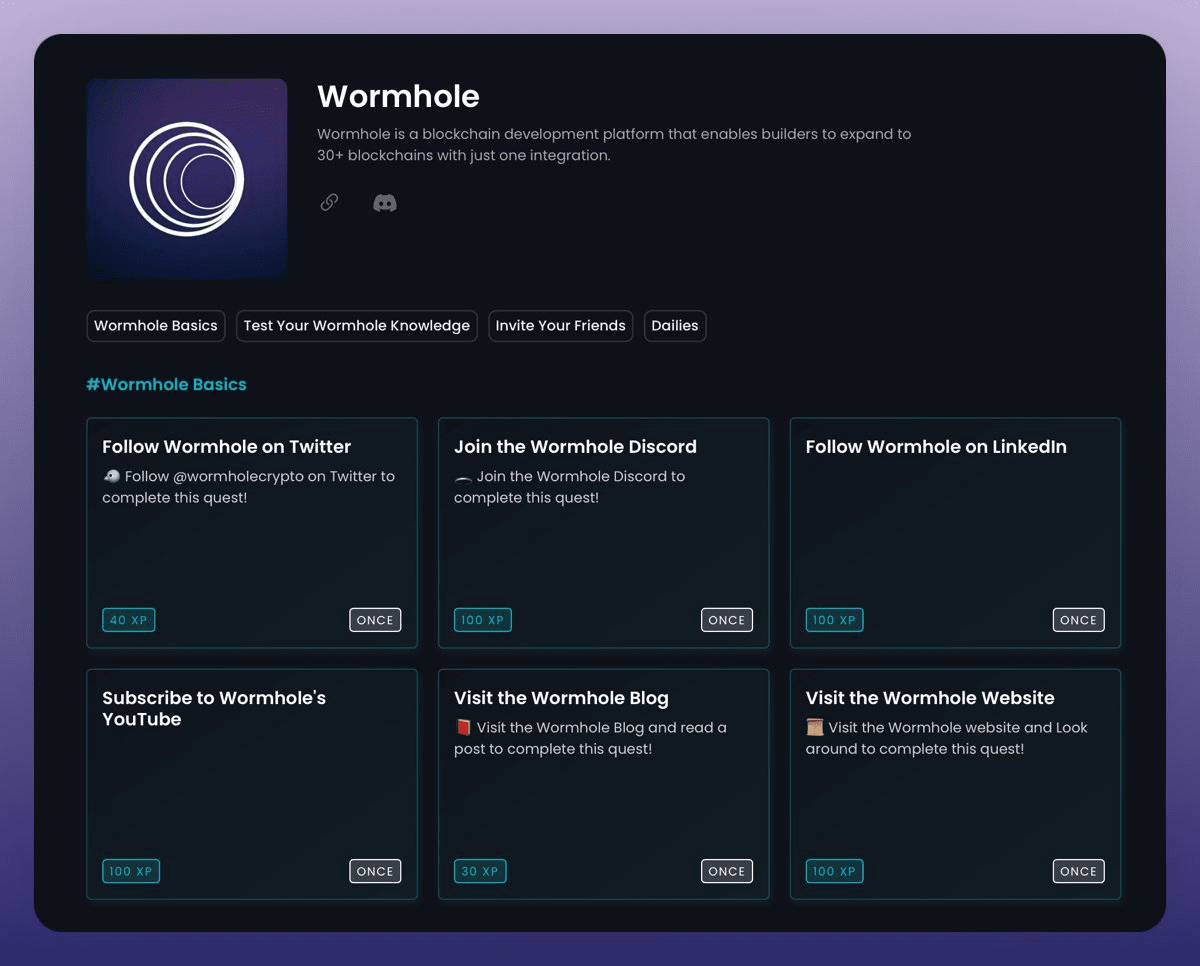The width and height of the screenshot is (1200, 966).
Task: Open the Discord icon under the description
Action: [385, 203]
